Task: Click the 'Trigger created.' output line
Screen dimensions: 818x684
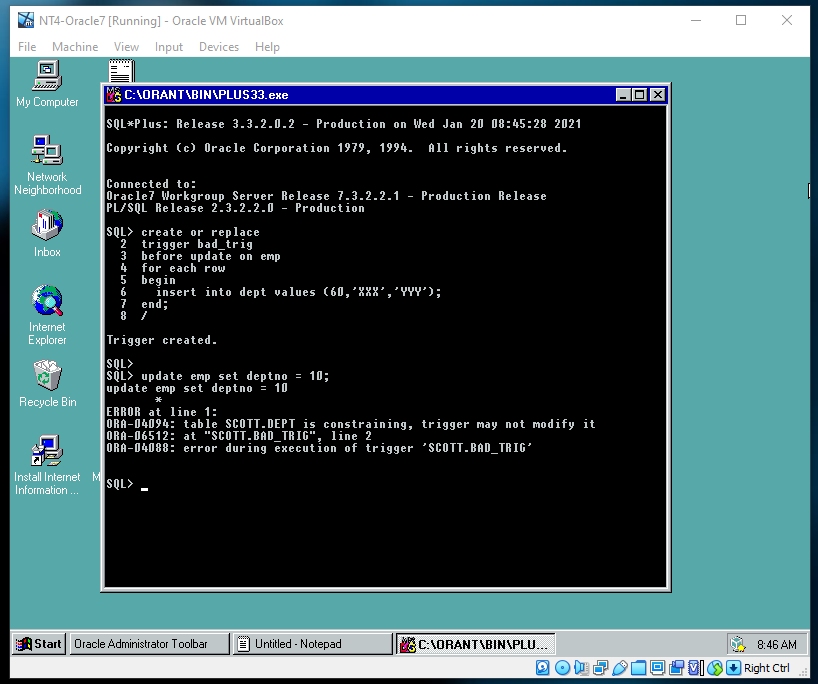Action: (x=162, y=340)
